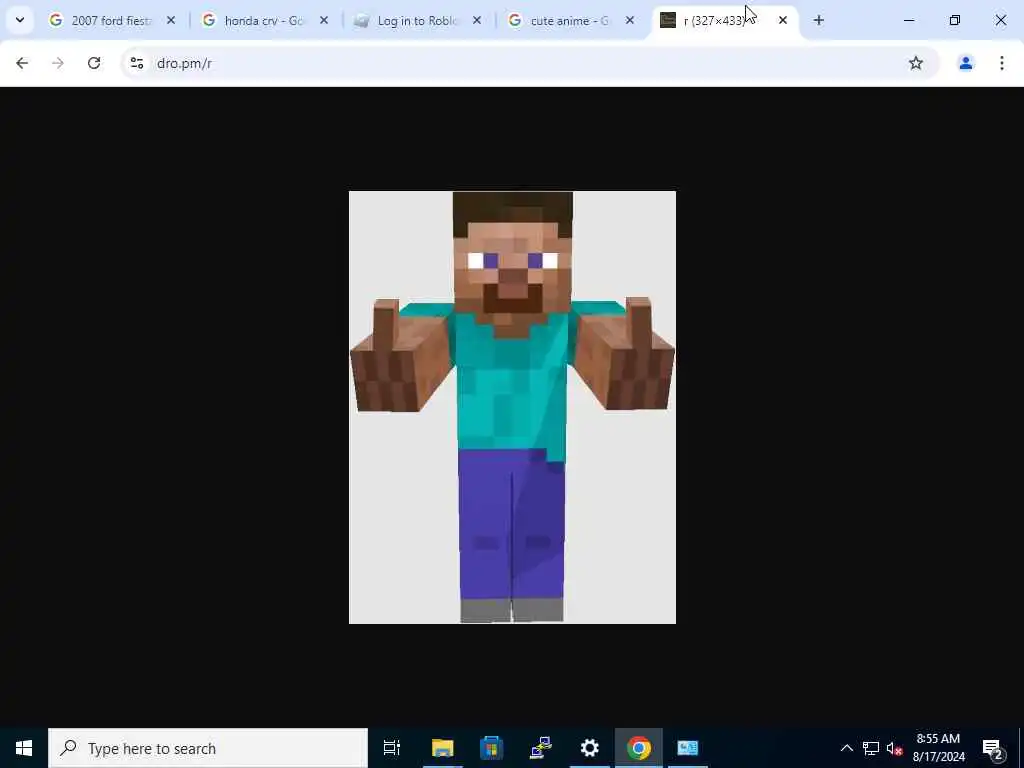Open File Explorer from taskbar
The width and height of the screenshot is (1024, 768).
[442, 748]
